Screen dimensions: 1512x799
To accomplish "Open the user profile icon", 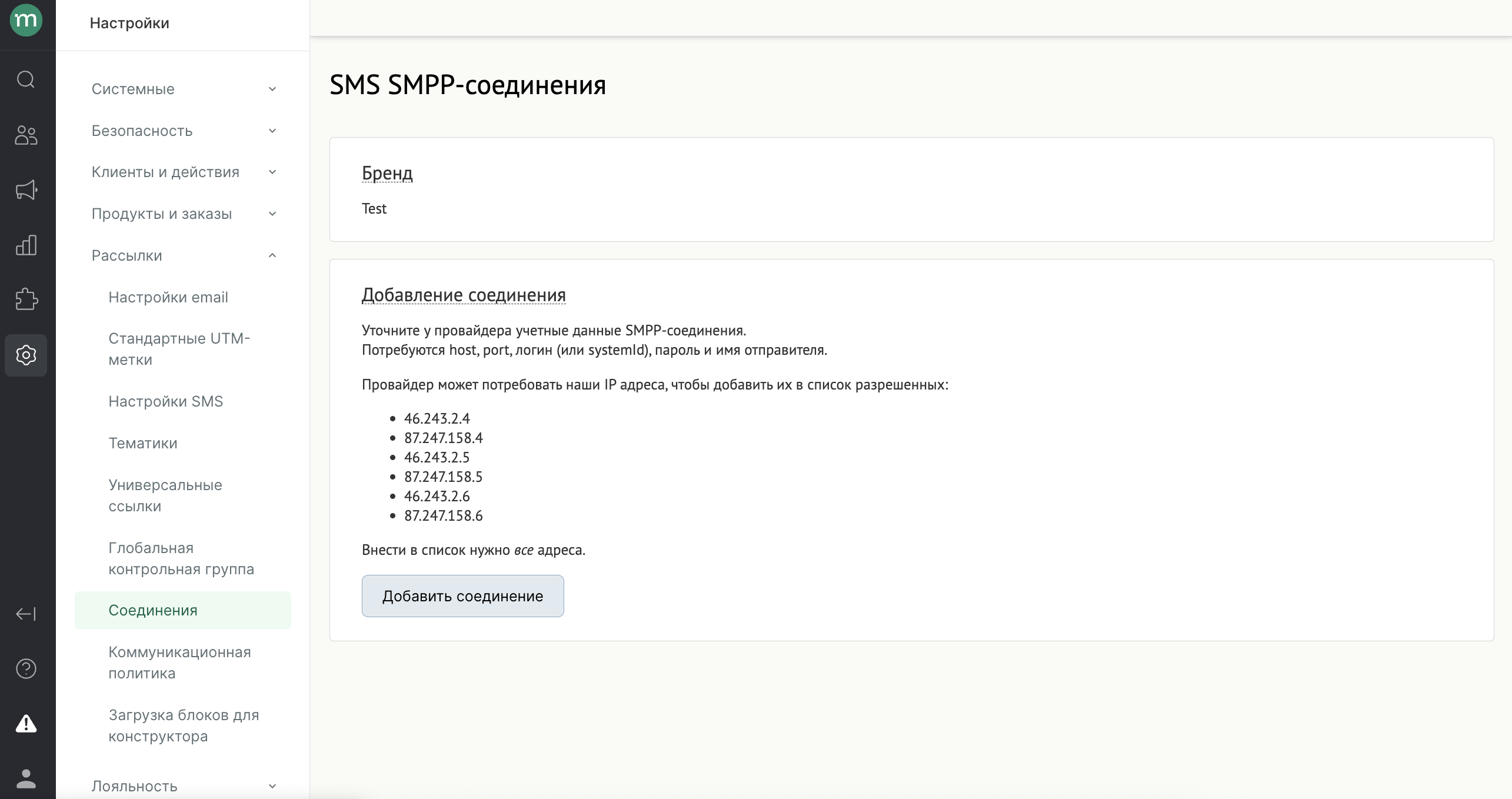I will pyautogui.click(x=26, y=779).
